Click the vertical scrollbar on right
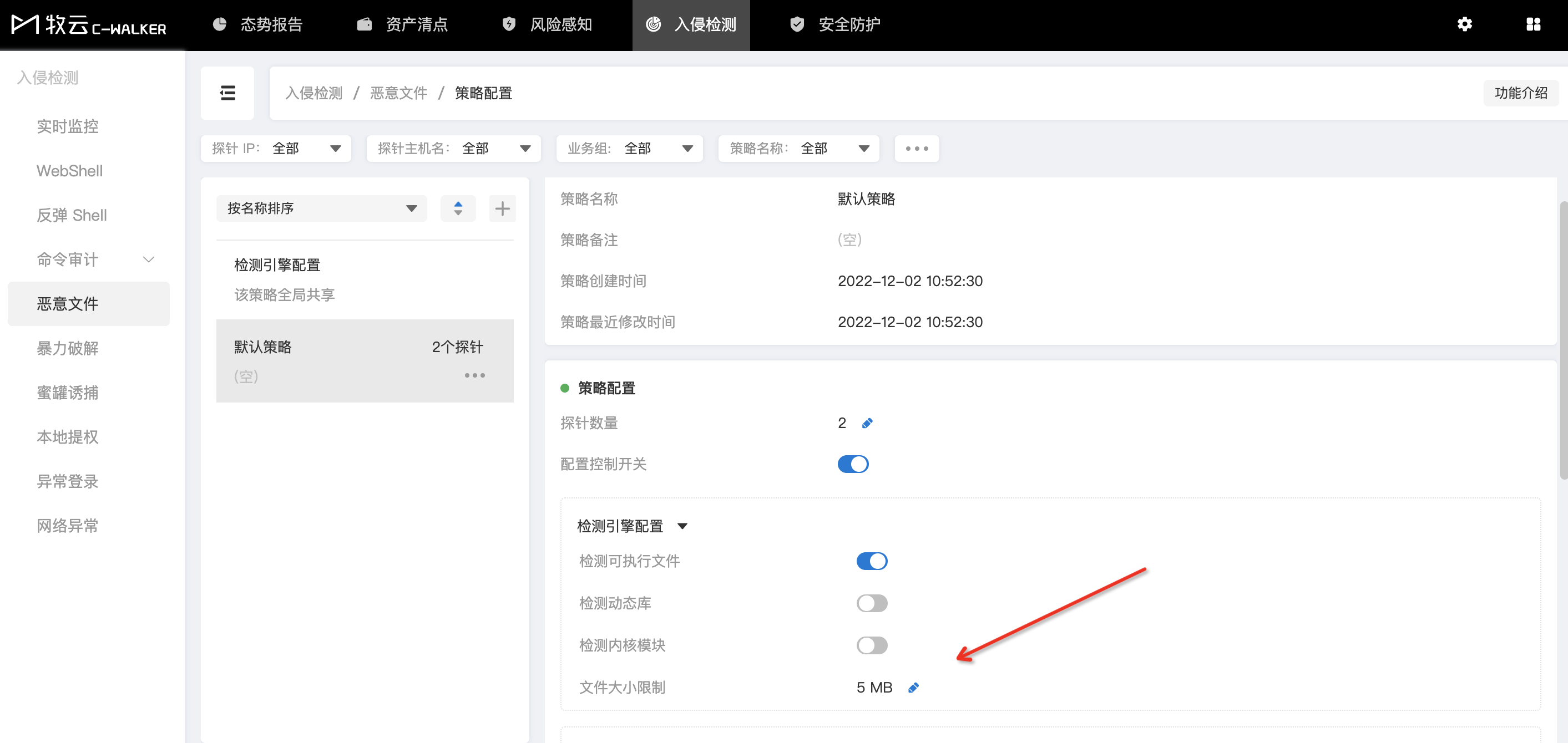1568x743 pixels. click(x=1562, y=341)
